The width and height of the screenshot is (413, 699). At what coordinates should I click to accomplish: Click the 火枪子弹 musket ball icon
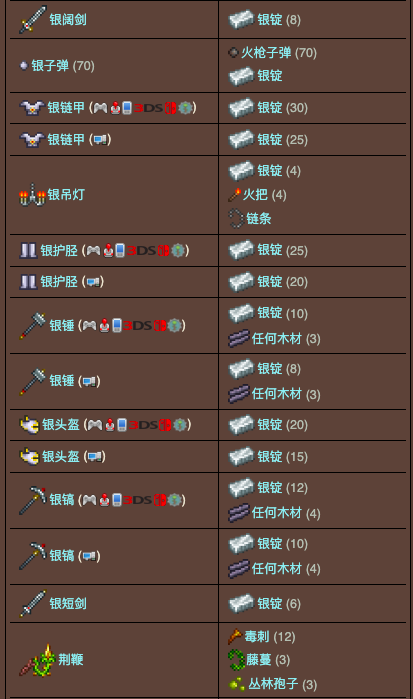tap(233, 53)
